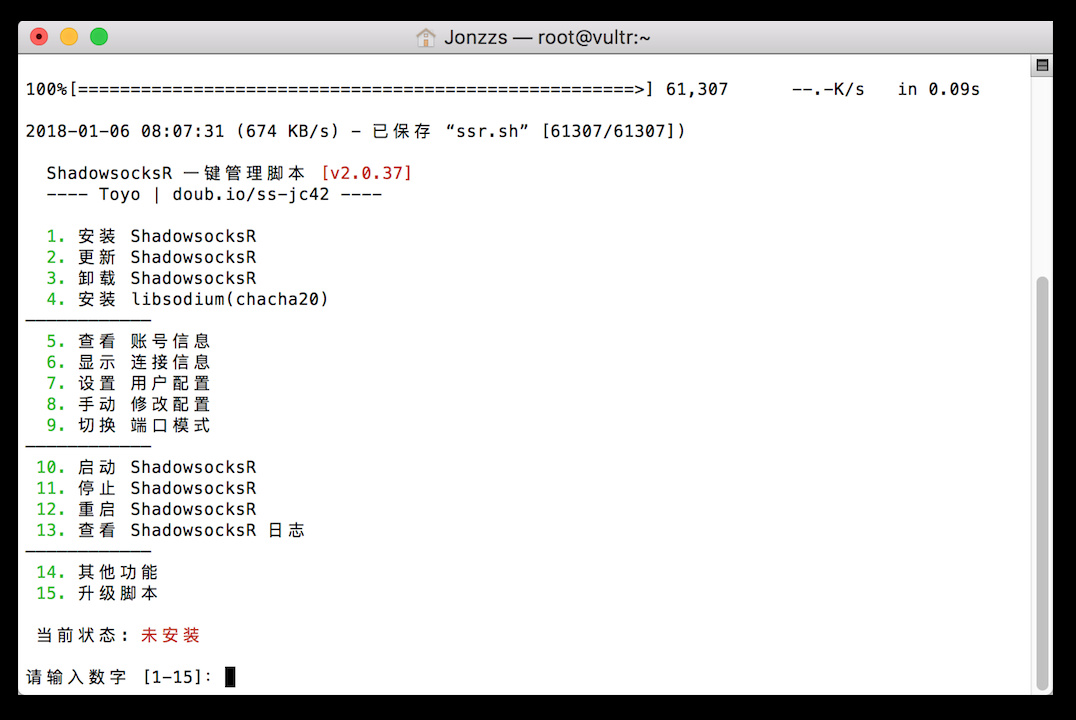Image resolution: width=1076 pixels, height=720 pixels.
Task: Click line '5. 查看 账号信息'
Action: (x=128, y=341)
